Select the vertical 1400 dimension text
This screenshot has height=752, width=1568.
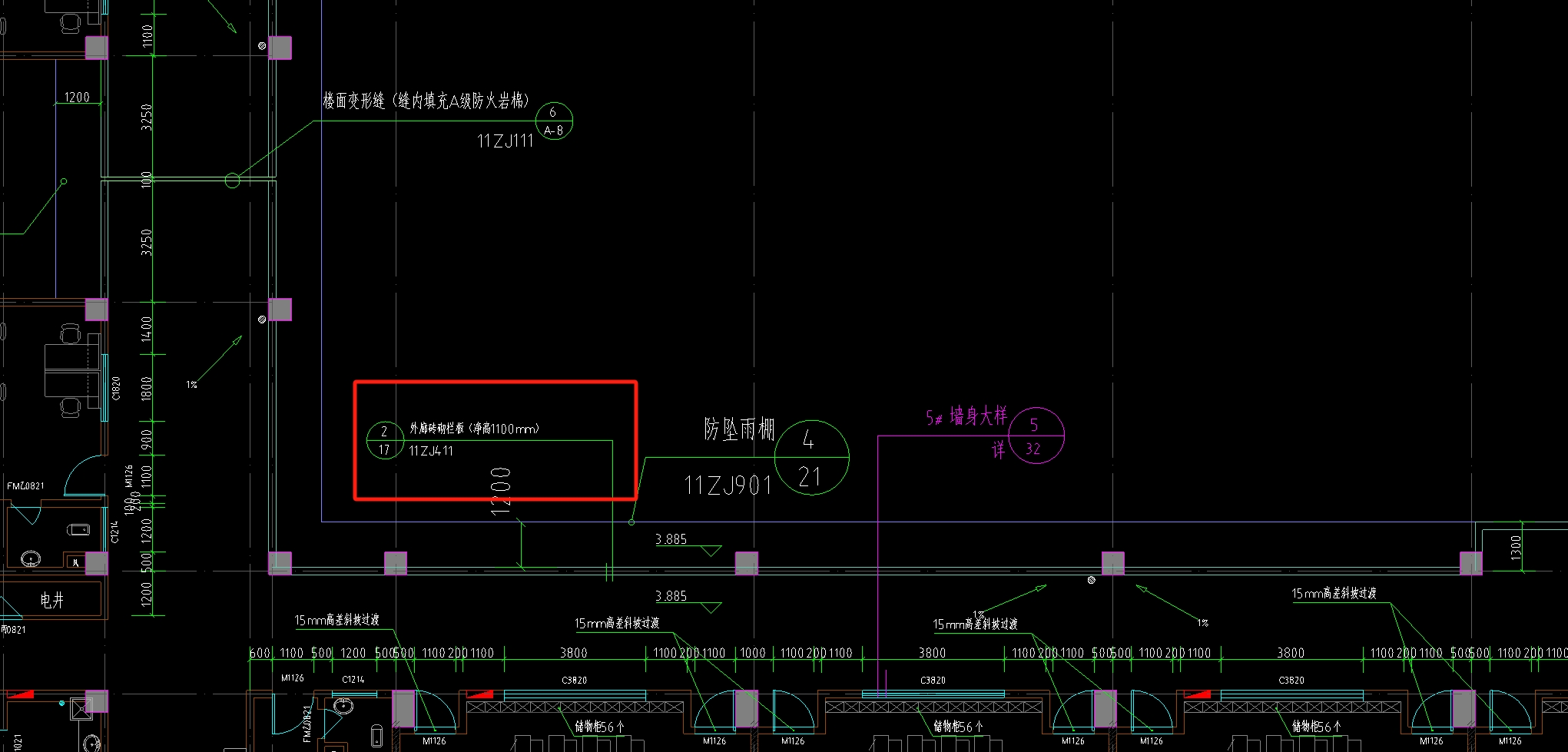[147, 330]
